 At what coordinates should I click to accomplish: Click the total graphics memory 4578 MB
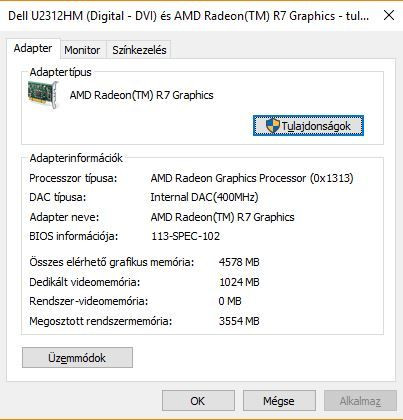click(239, 262)
